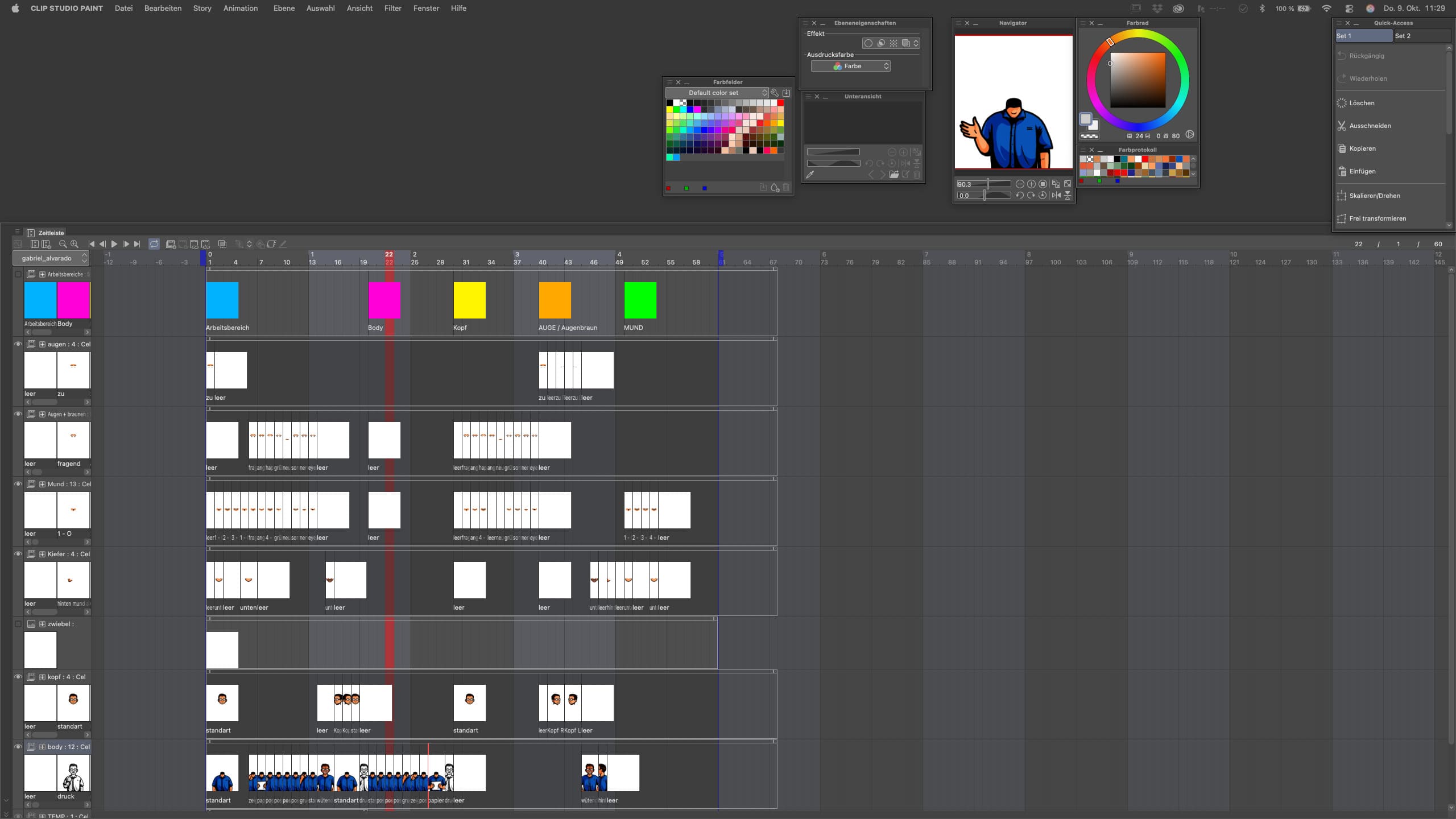Viewport: 1456px width, 819px height.
Task: Open the gabriel_alvarado timeline dropdown
Action: point(51,258)
